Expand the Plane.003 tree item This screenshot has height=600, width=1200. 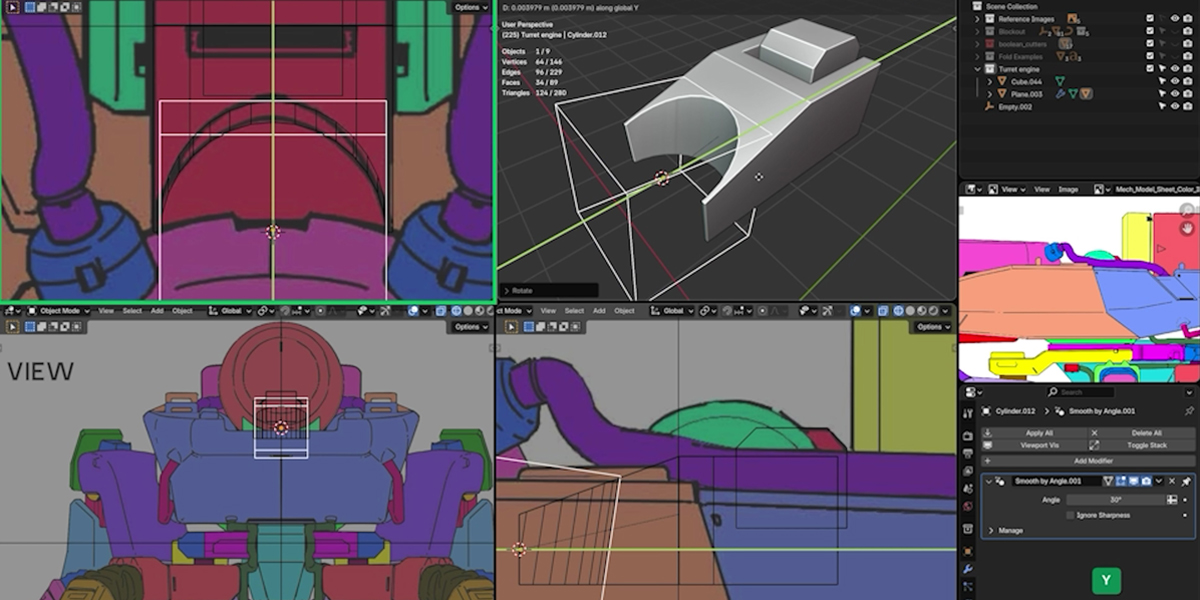(x=990, y=94)
